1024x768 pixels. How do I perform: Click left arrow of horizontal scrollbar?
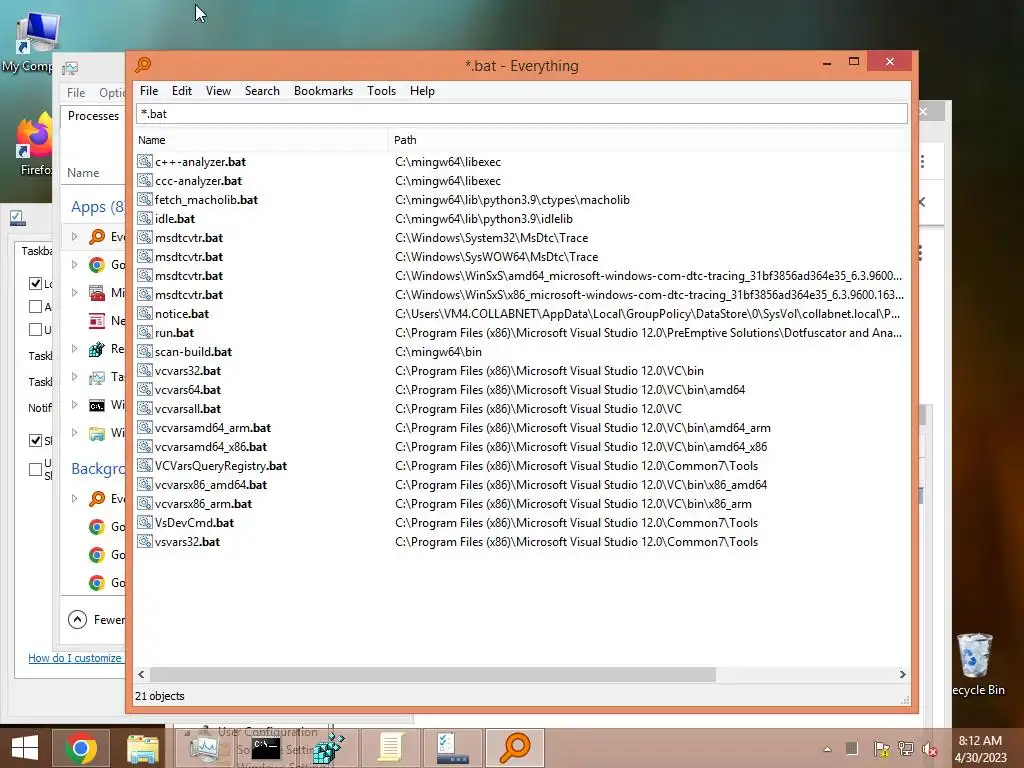pyautogui.click(x=141, y=674)
